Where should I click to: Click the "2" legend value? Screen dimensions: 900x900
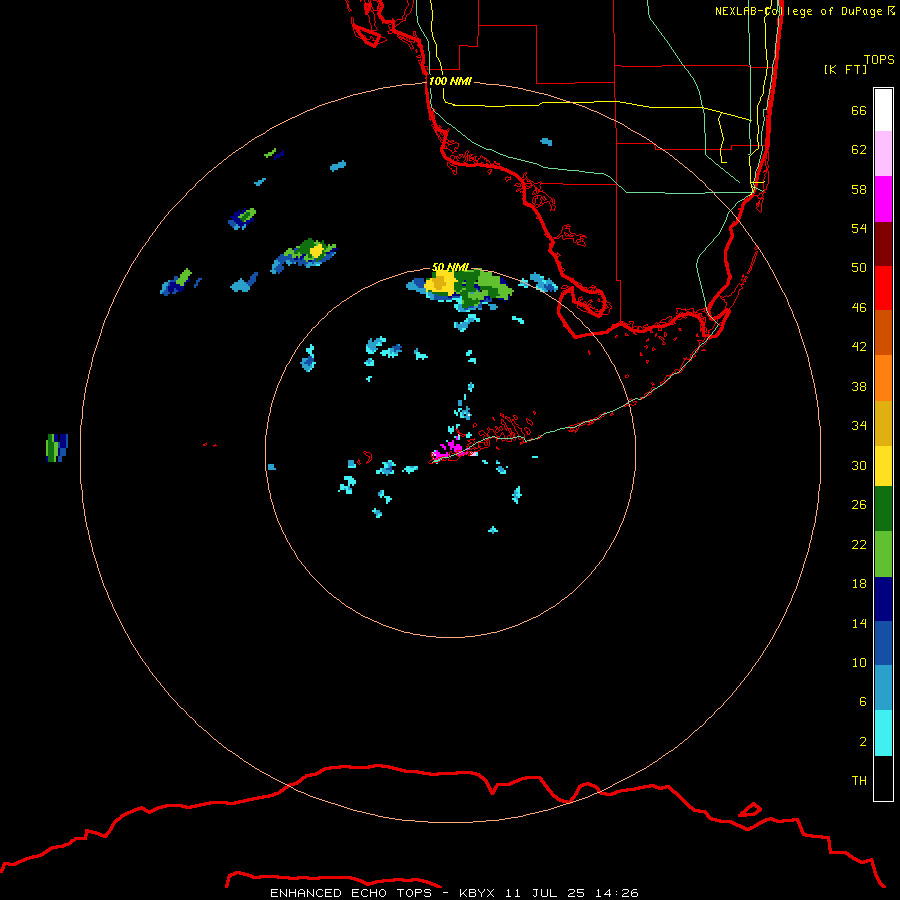pyautogui.click(x=863, y=742)
